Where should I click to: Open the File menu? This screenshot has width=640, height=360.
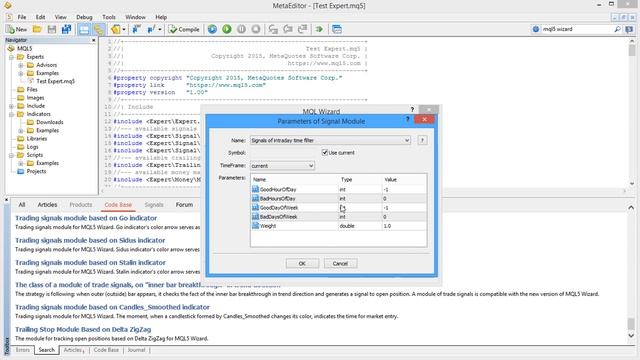[x=22, y=17]
